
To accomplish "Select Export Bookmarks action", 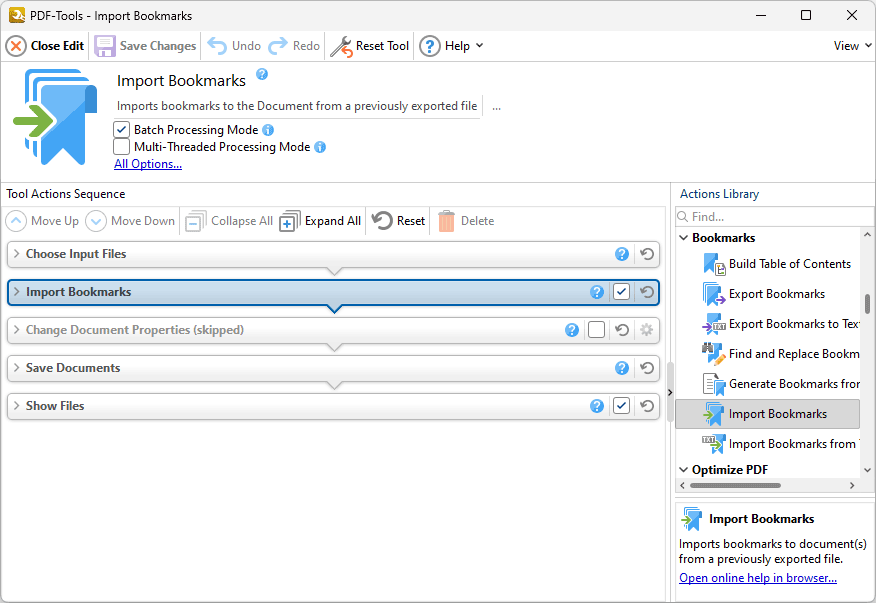I will click(x=764, y=294).
